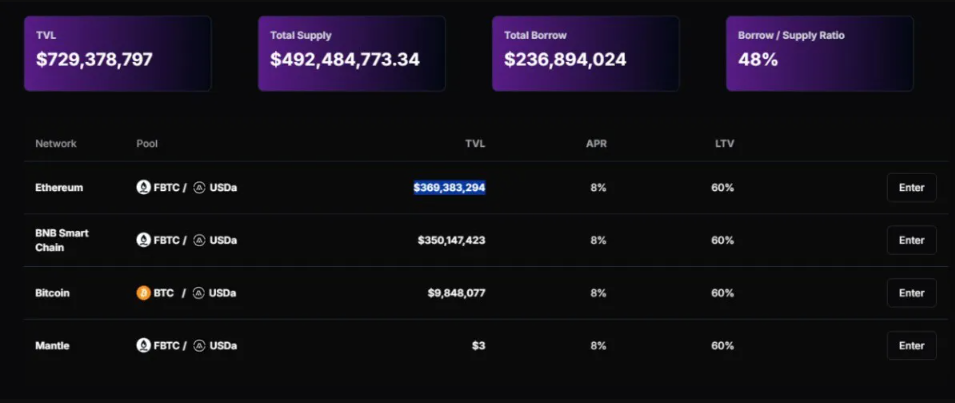Select the Total Supply stat card
This screenshot has height=403, width=955.
pos(351,54)
